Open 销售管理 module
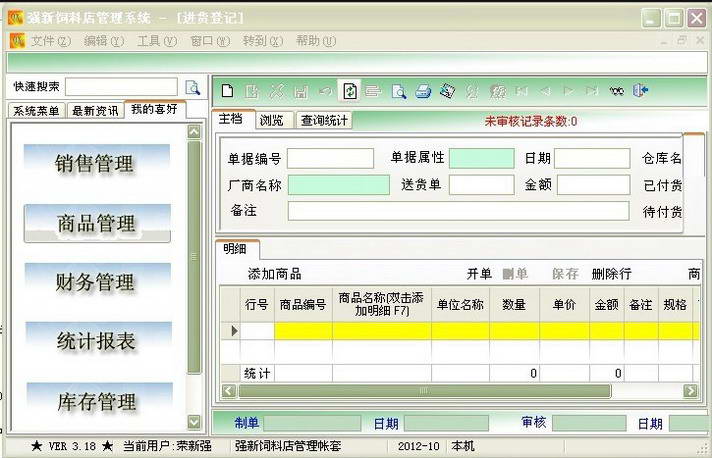Viewport: 712px width, 458px height. pos(96,162)
